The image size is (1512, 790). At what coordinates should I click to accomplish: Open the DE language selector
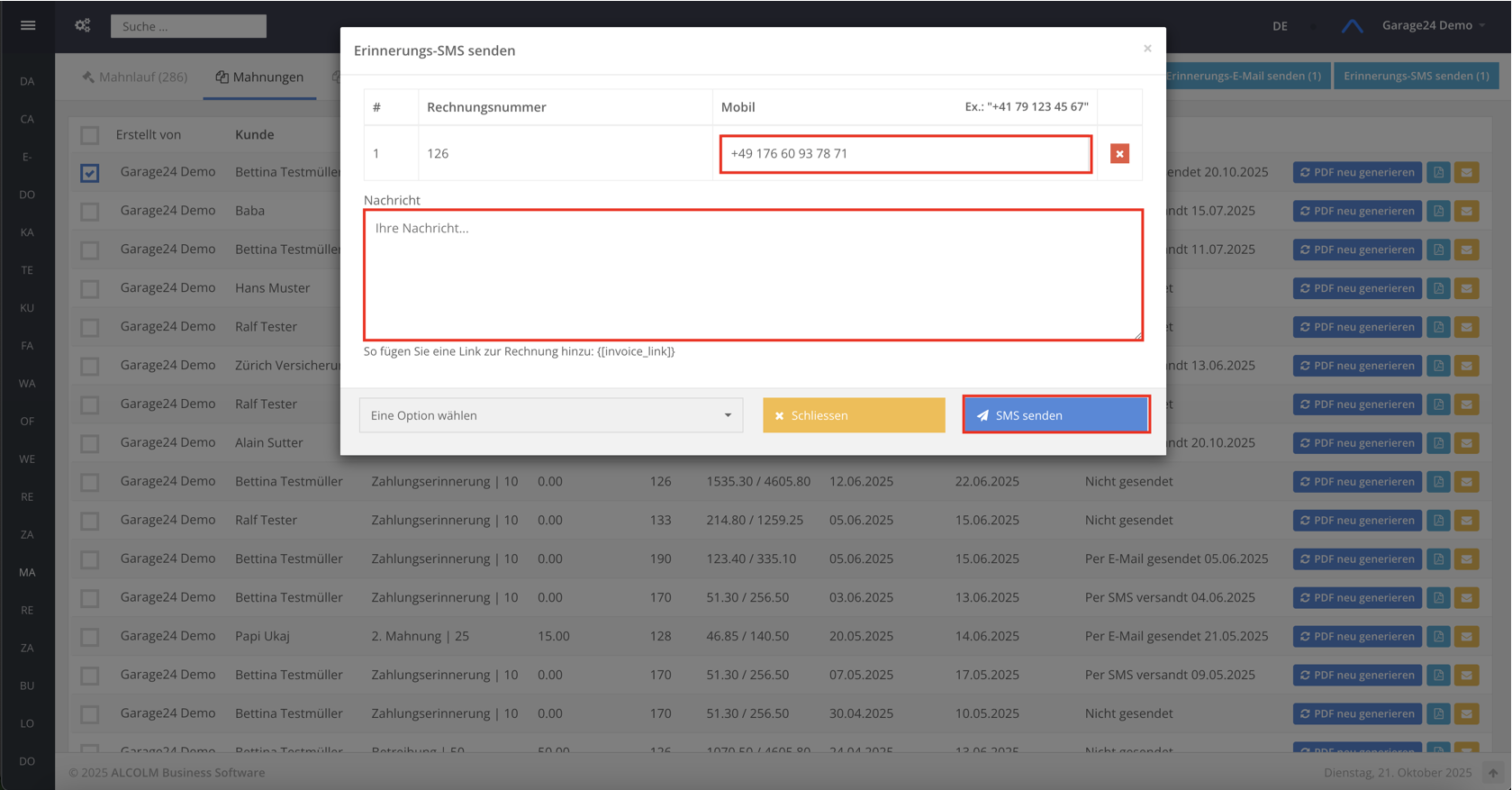tap(1280, 26)
